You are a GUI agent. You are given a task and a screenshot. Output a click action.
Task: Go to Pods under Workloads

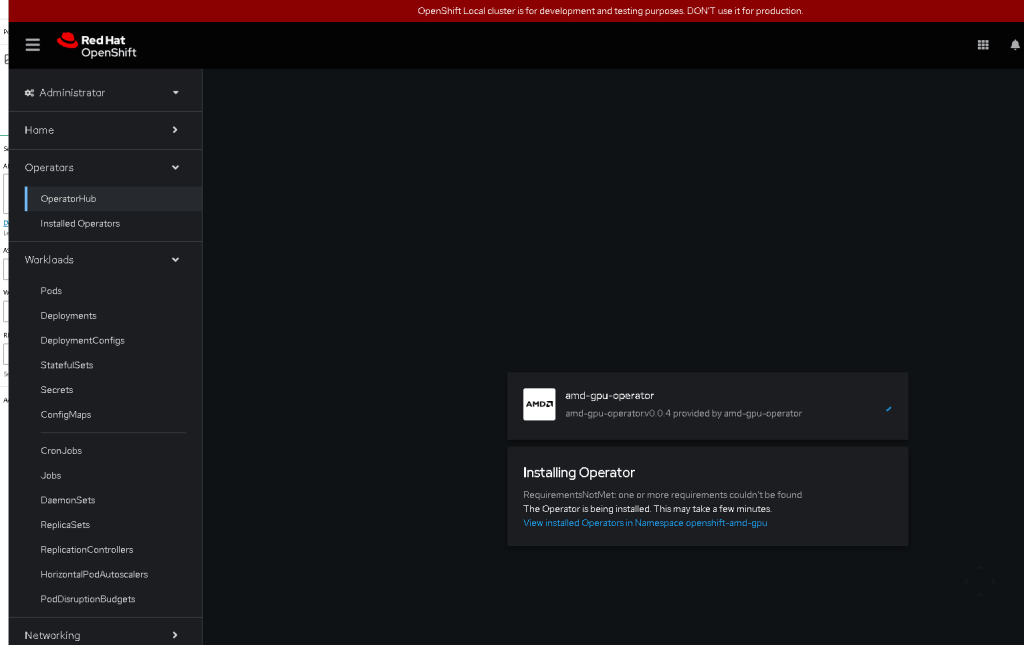pyautogui.click(x=51, y=291)
